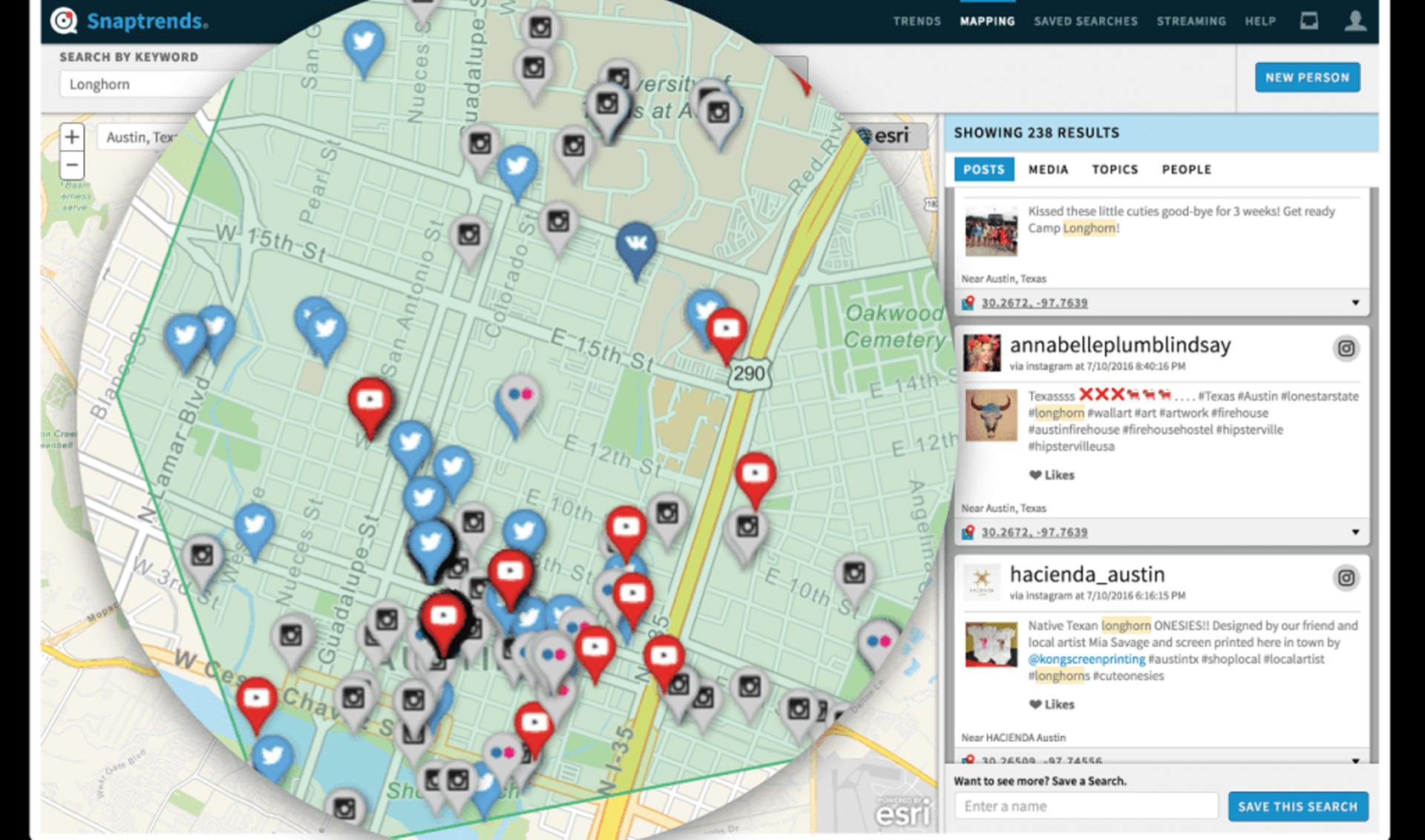Click the Enter a name field
Screen dimensions: 1425x840
pos(1087,806)
